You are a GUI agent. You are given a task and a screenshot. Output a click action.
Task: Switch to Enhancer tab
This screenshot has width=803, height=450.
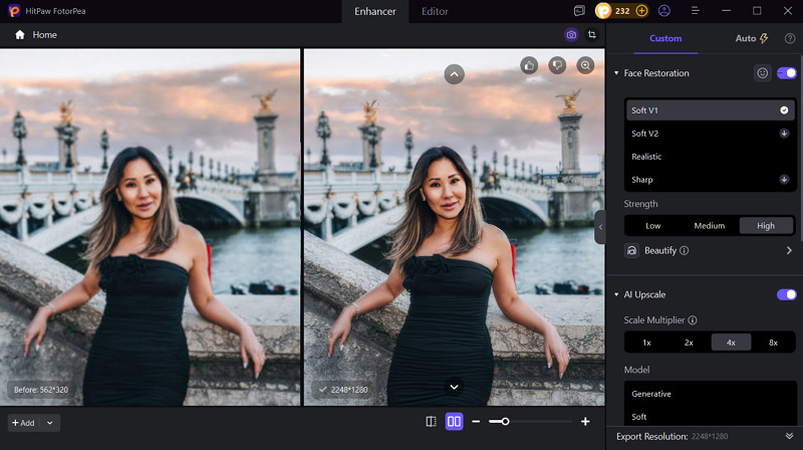375,11
